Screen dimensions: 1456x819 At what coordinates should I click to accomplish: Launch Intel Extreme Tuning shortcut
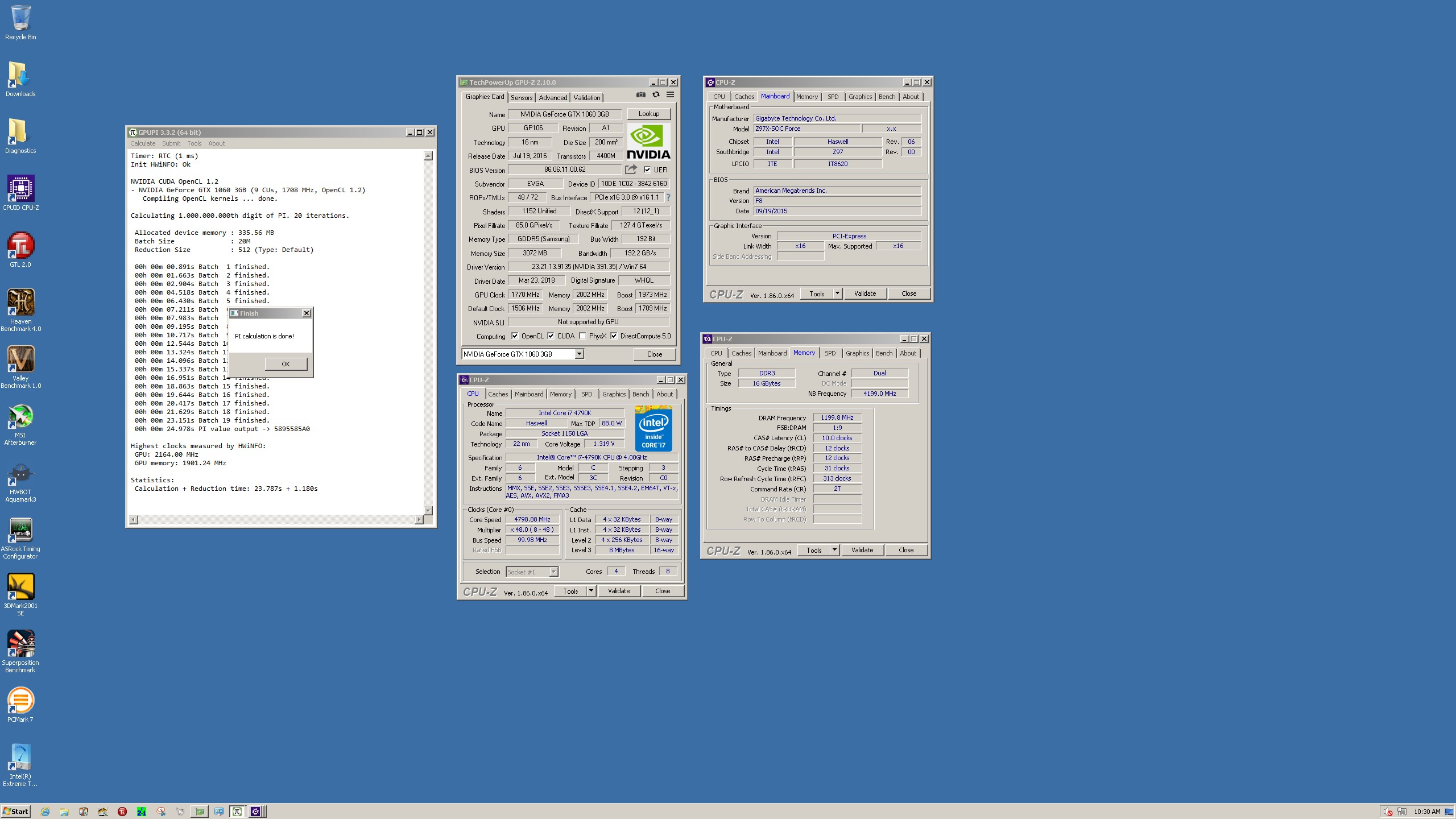(20, 765)
